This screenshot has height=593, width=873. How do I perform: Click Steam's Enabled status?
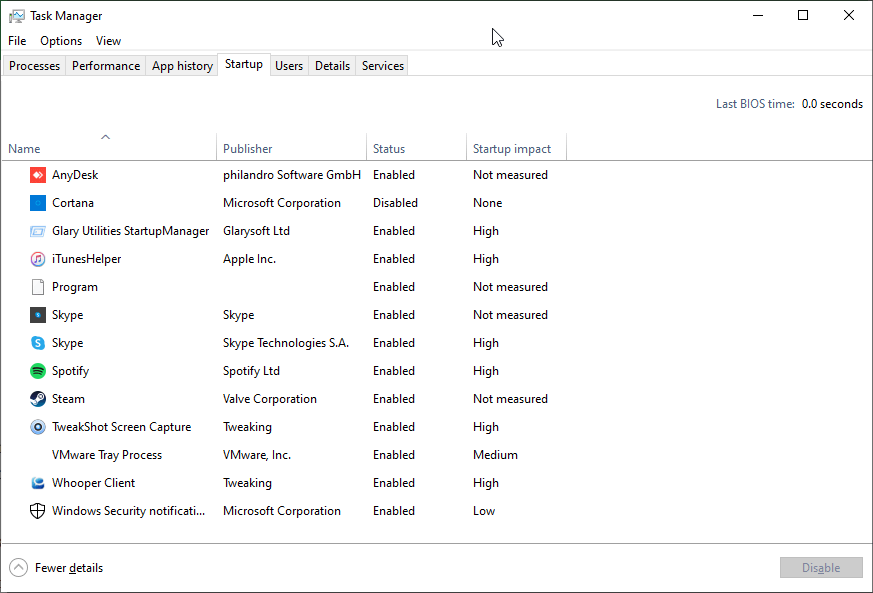(x=394, y=399)
